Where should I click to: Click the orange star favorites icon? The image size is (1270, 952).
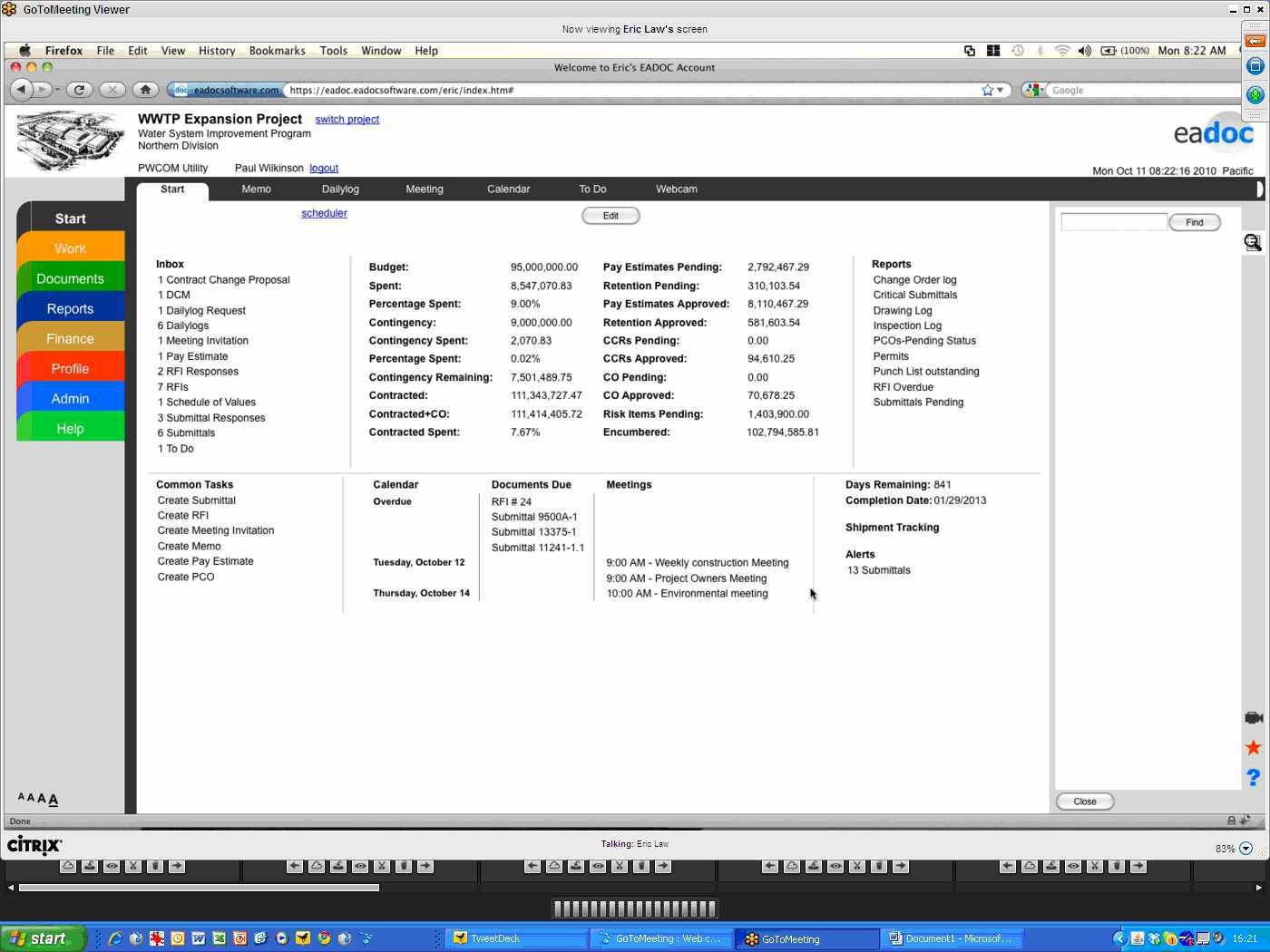pos(1253,747)
